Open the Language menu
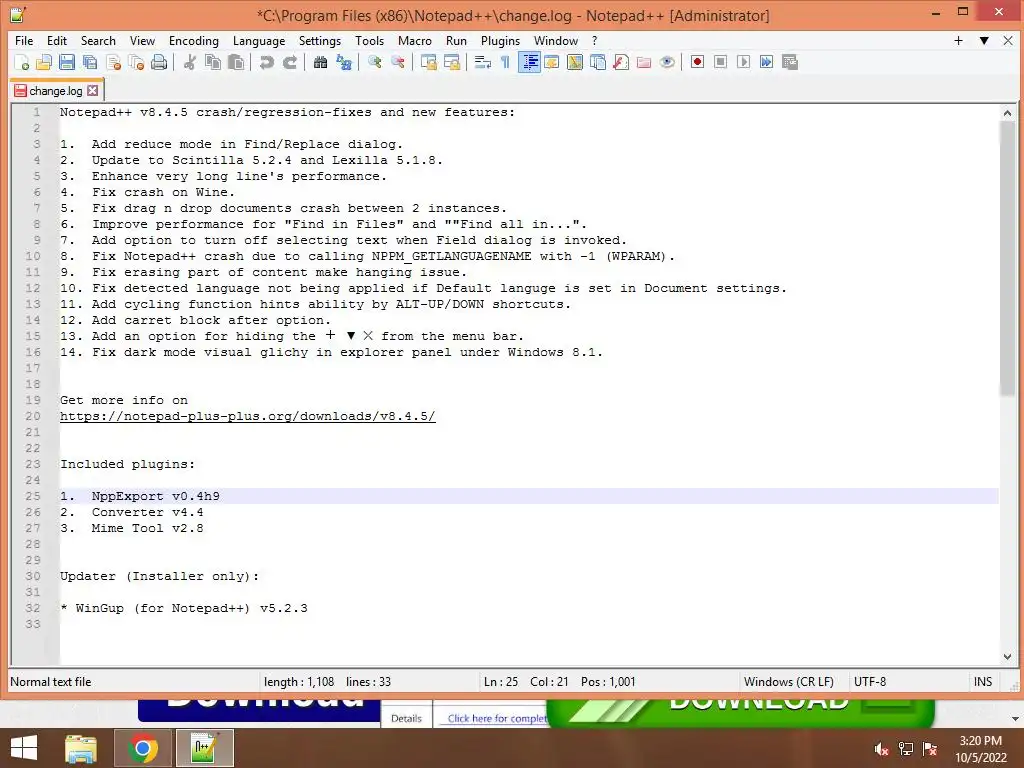The image size is (1024, 768). coord(259,40)
